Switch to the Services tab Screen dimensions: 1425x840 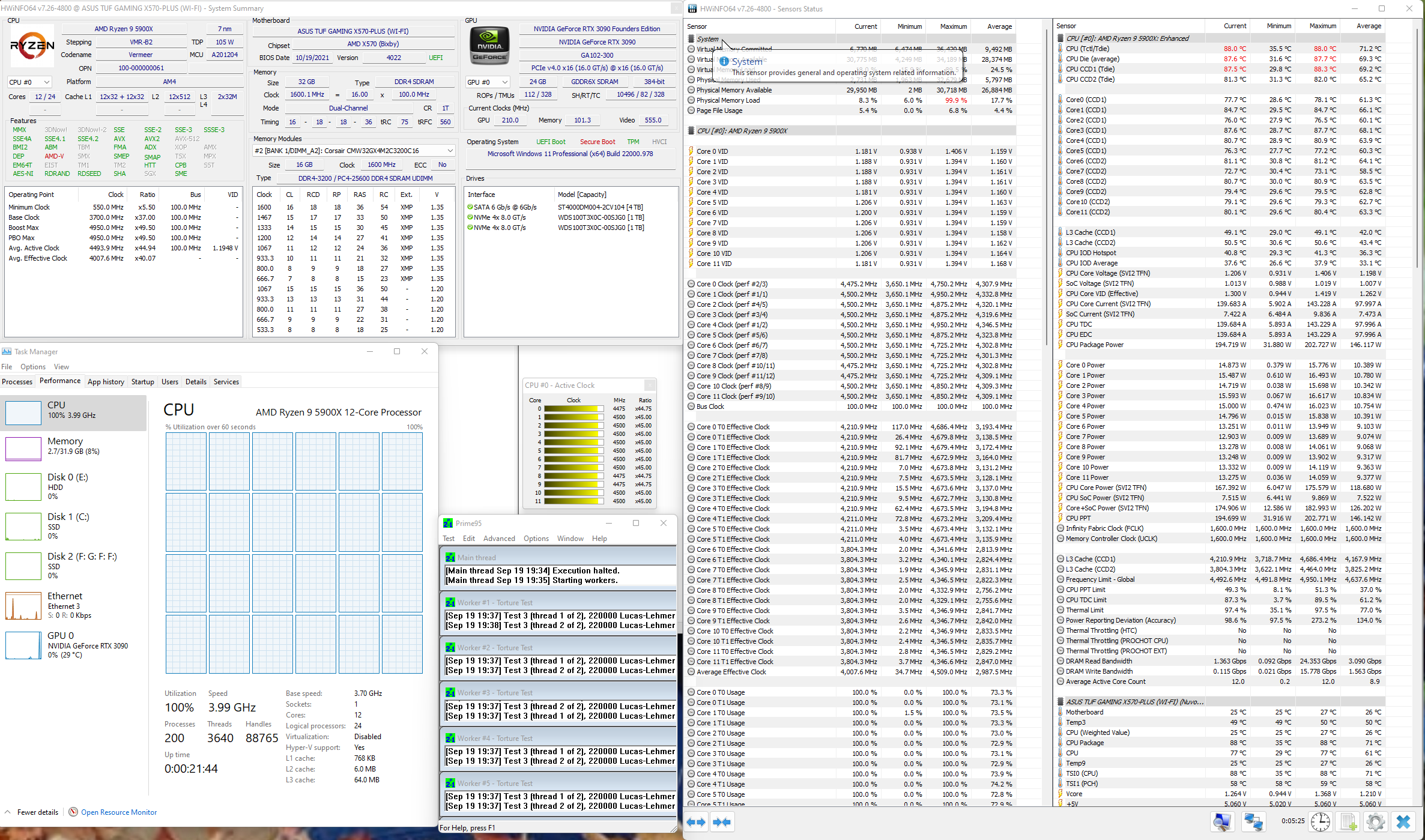(226, 381)
